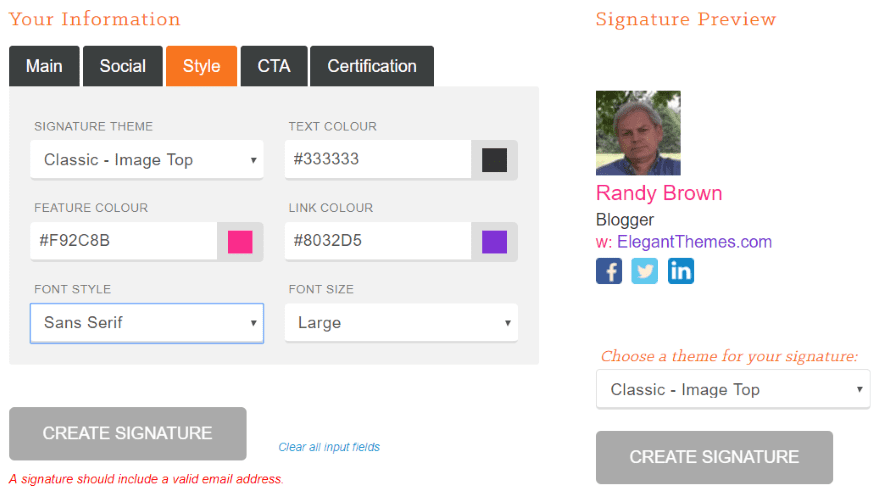Click the Clear all input fields link
880x492 pixels.
329,447
